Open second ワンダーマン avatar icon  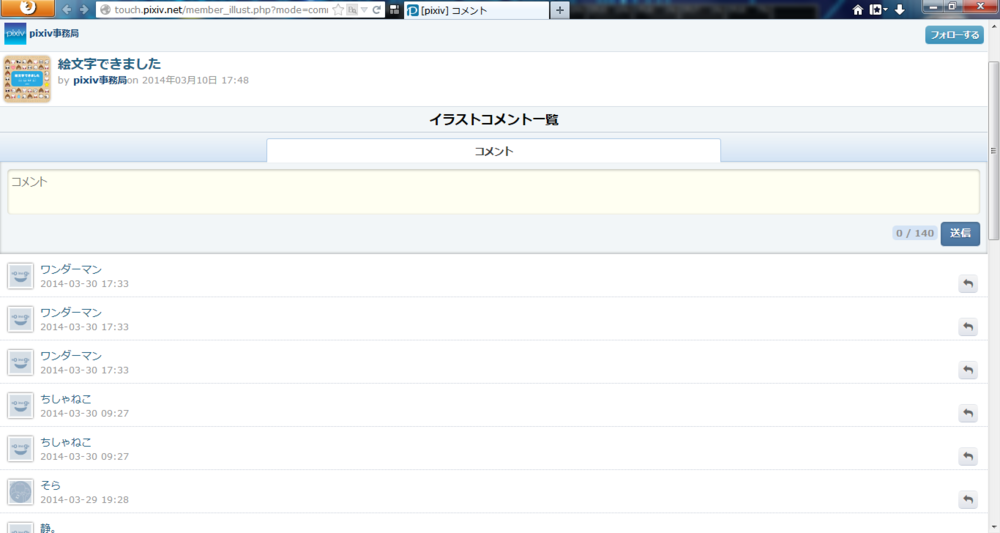(x=20, y=319)
